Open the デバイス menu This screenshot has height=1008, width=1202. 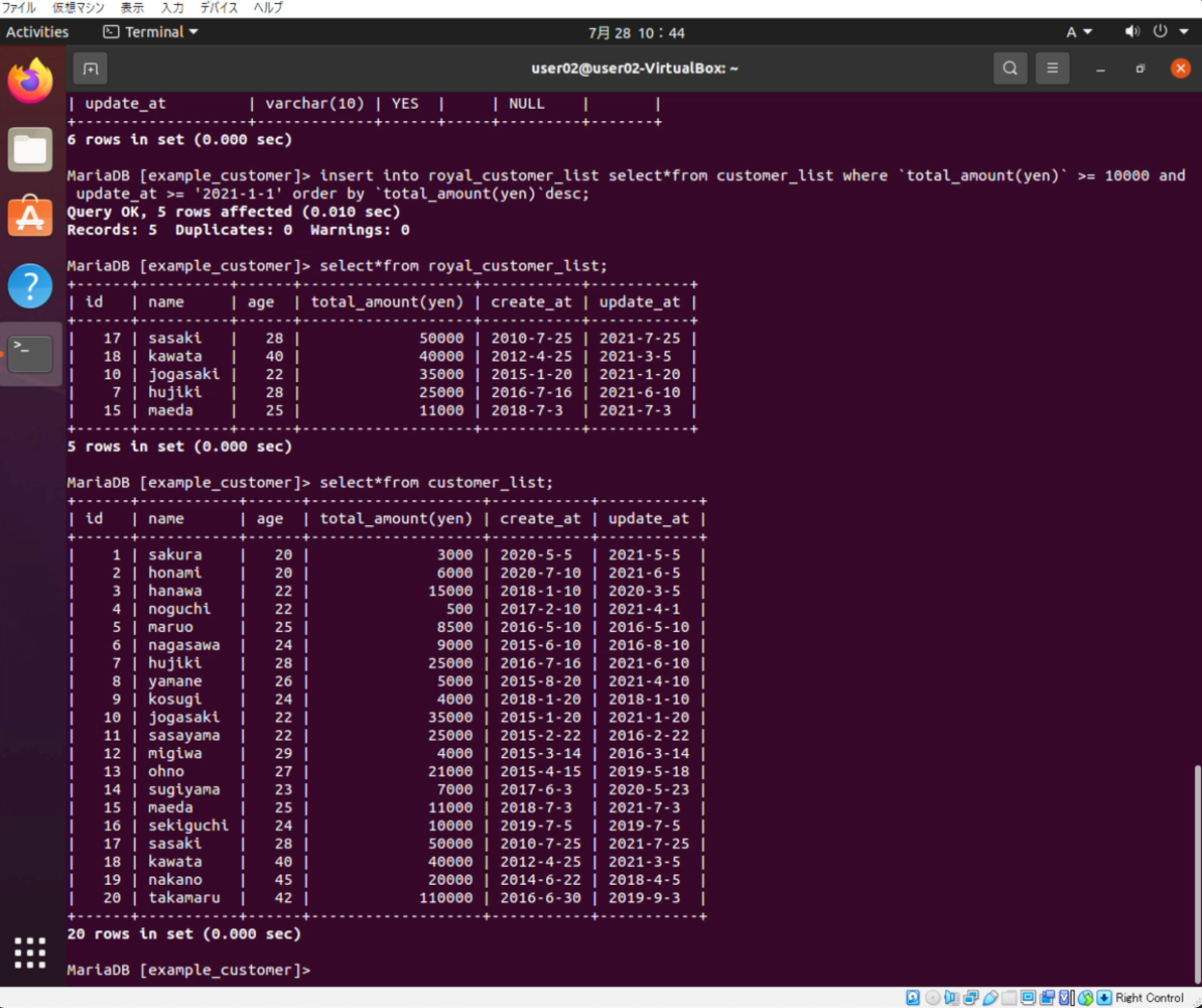point(218,8)
